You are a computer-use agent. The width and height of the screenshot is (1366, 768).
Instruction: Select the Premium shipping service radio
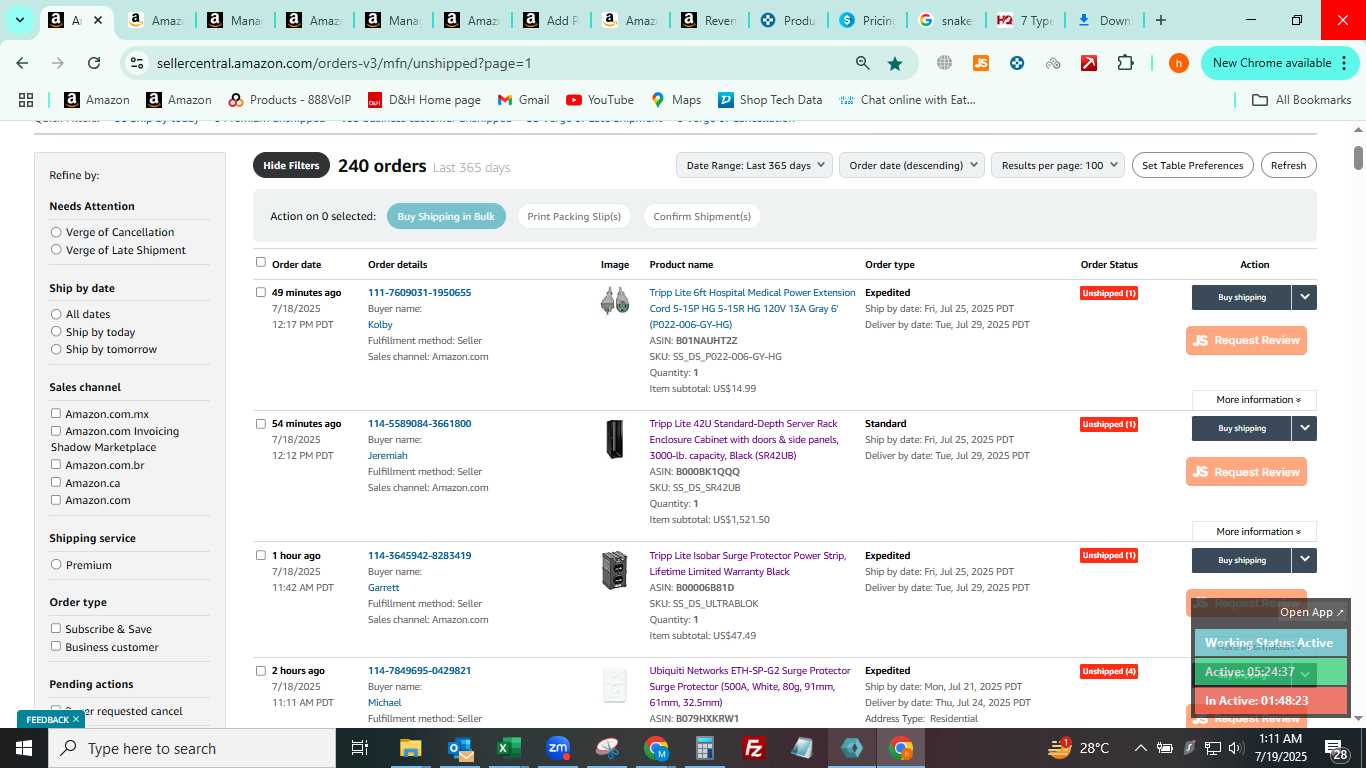pos(56,565)
